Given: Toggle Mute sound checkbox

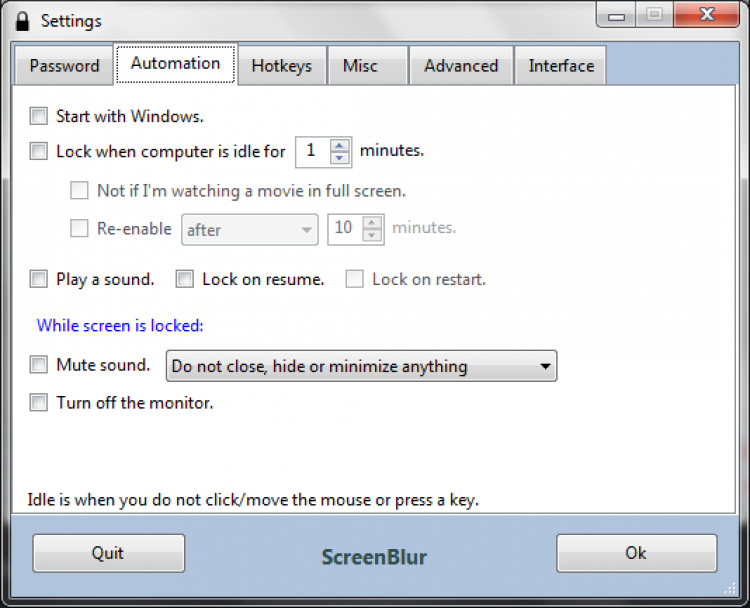Looking at the screenshot, I should point(39,366).
